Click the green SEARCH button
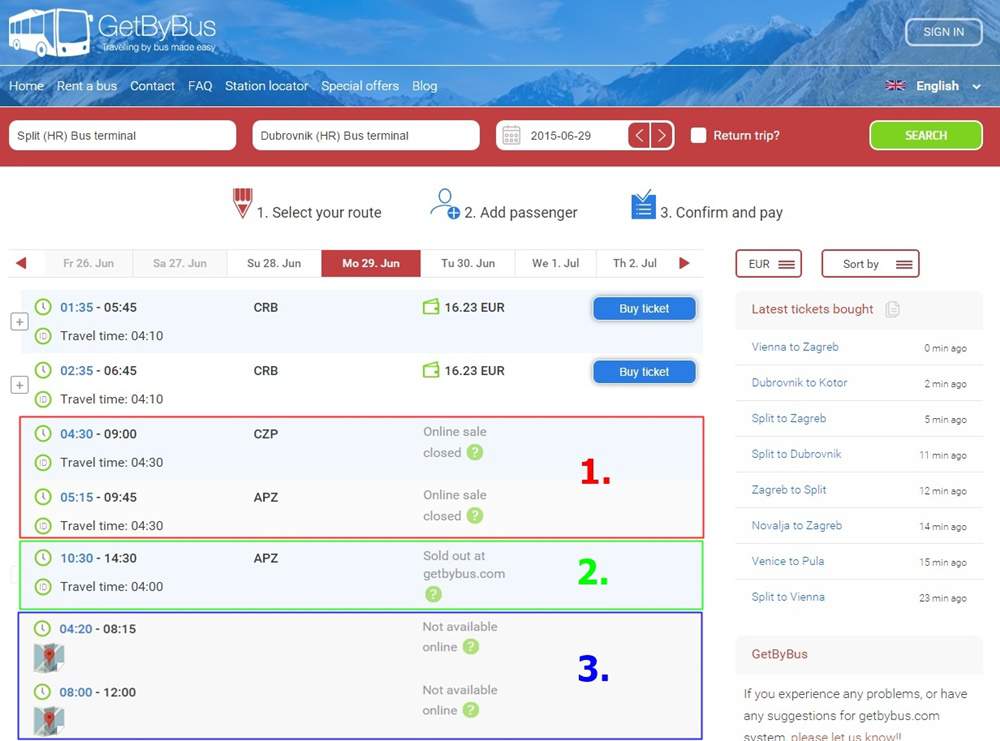The width and height of the screenshot is (1000, 741). point(925,135)
